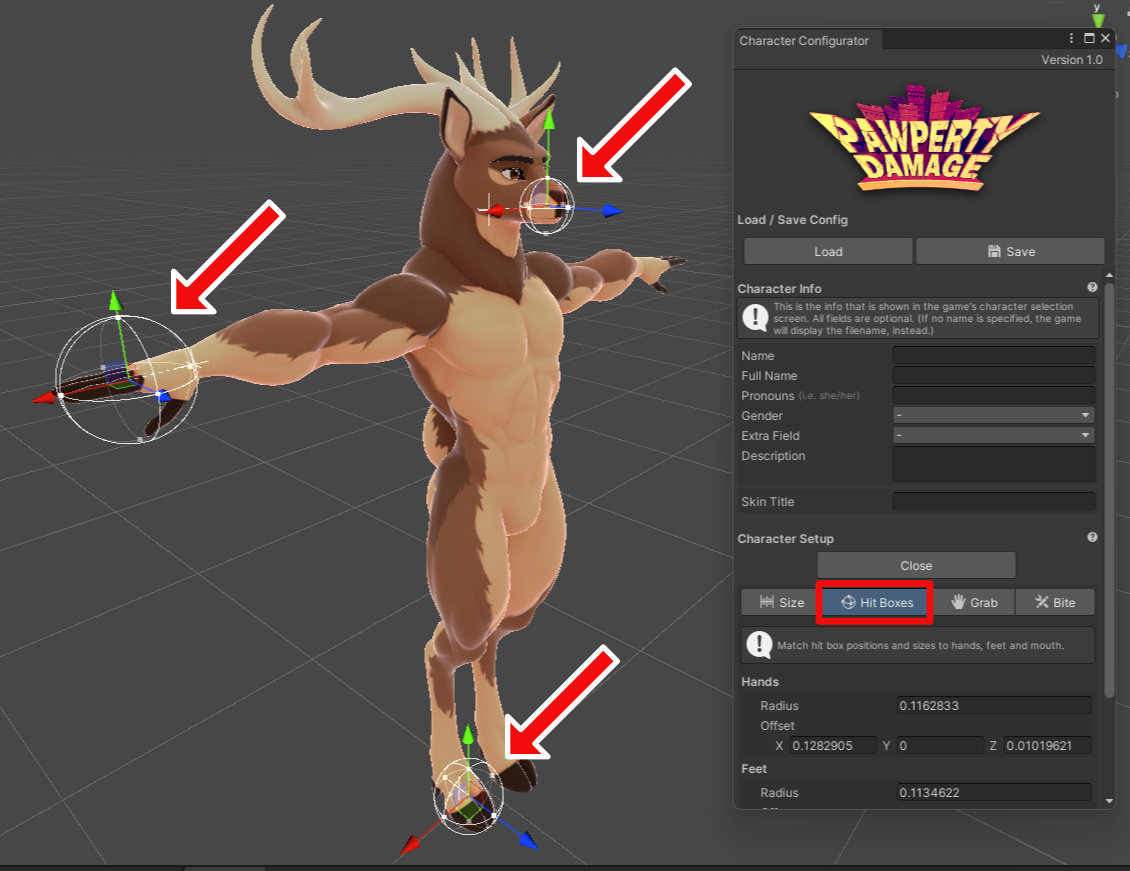Click red X-axis arrow on mouth gizmo
The height and width of the screenshot is (871, 1130).
494,211
